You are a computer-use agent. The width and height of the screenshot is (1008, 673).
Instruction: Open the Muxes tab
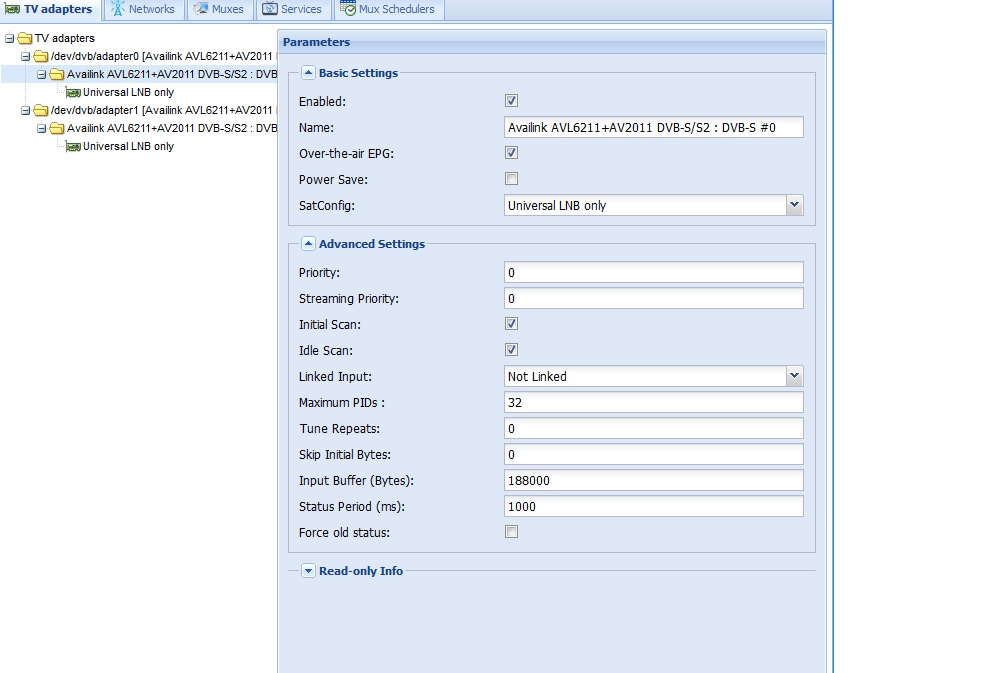point(219,9)
